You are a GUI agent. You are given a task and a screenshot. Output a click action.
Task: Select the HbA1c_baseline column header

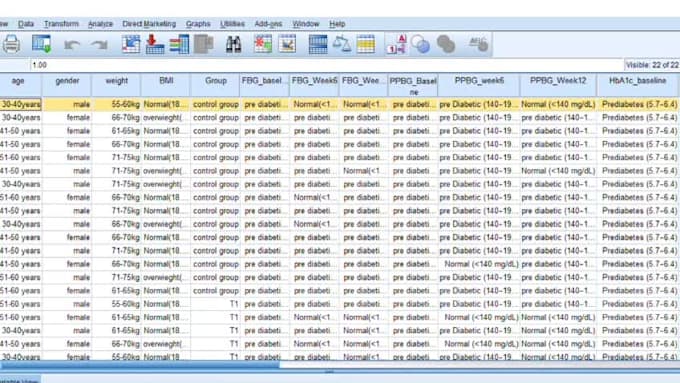pos(638,85)
